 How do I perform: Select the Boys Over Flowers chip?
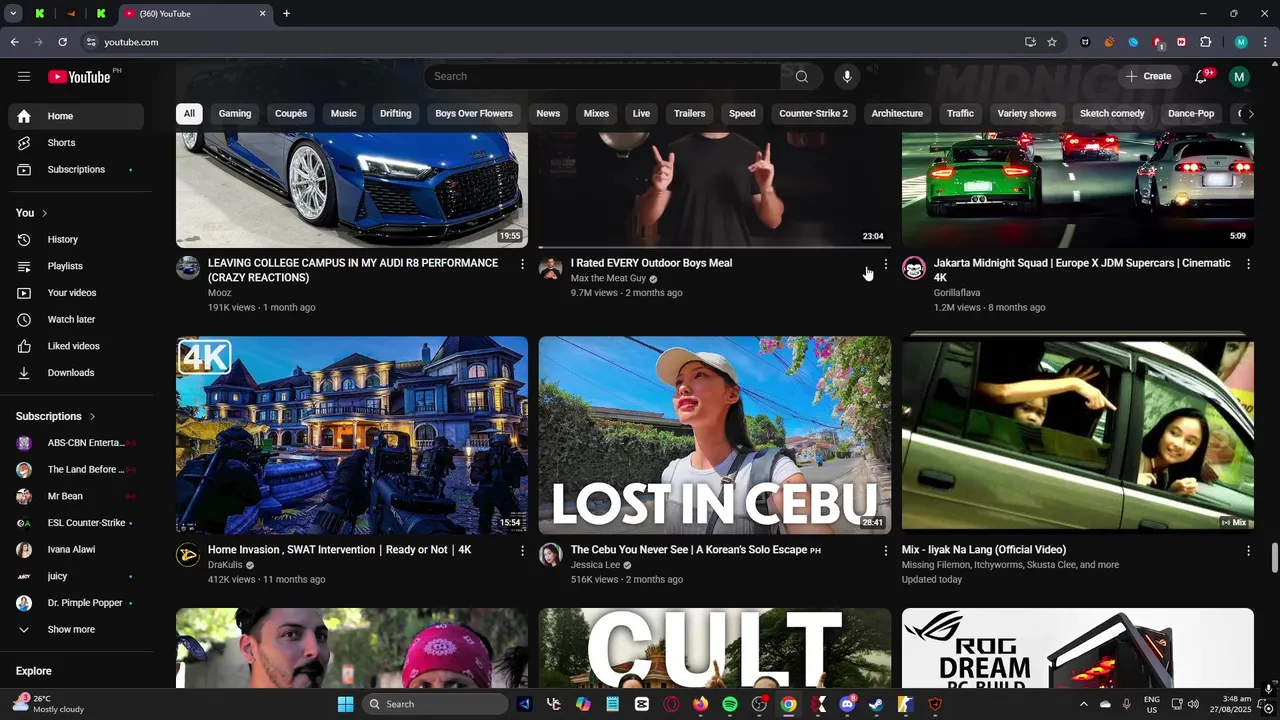tap(474, 114)
